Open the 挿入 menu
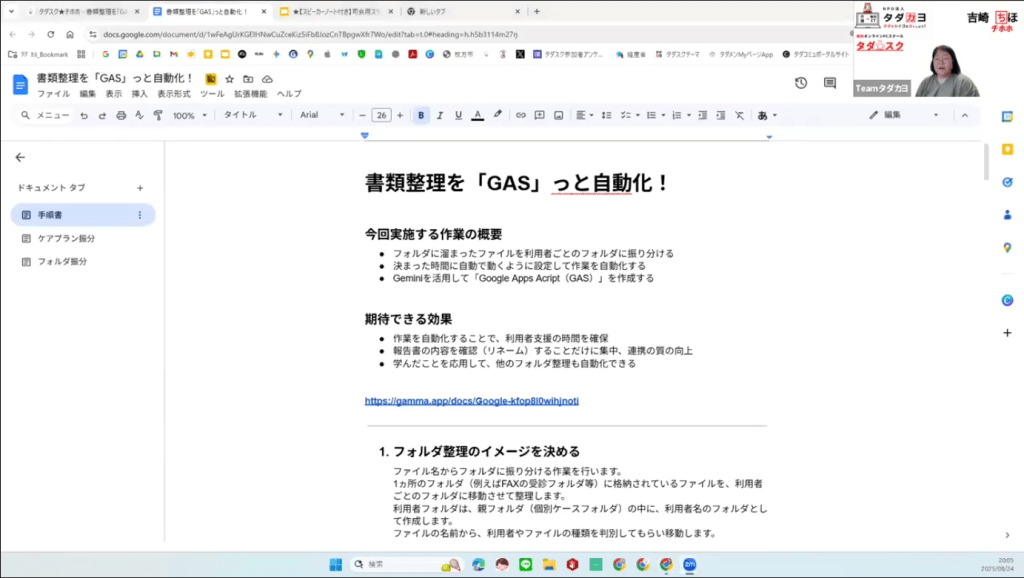Image resolution: width=1024 pixels, height=578 pixels. [139, 94]
